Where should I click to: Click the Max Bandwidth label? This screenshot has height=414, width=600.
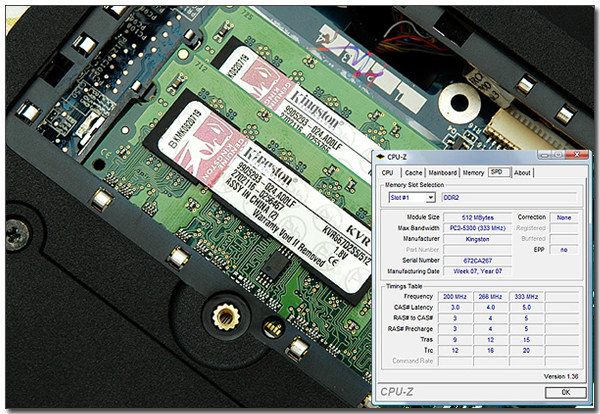click(x=419, y=228)
